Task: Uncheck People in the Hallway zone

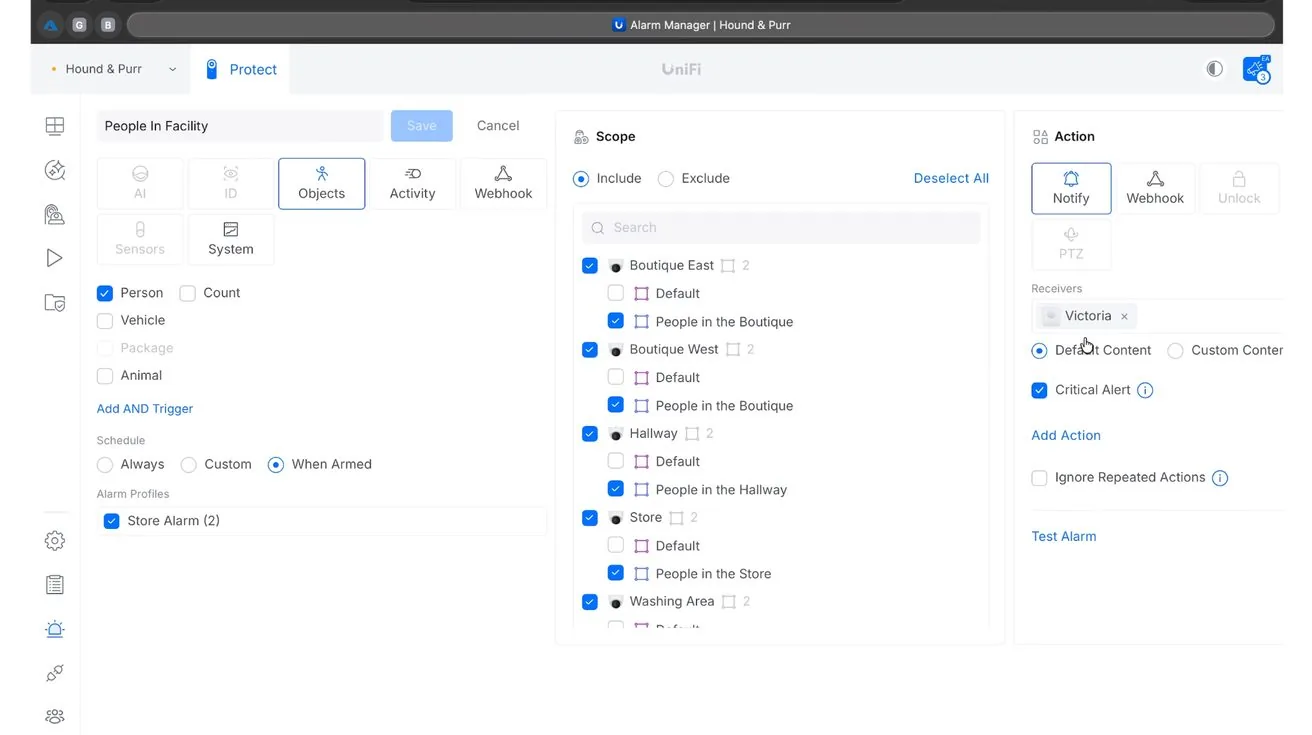Action: point(616,489)
